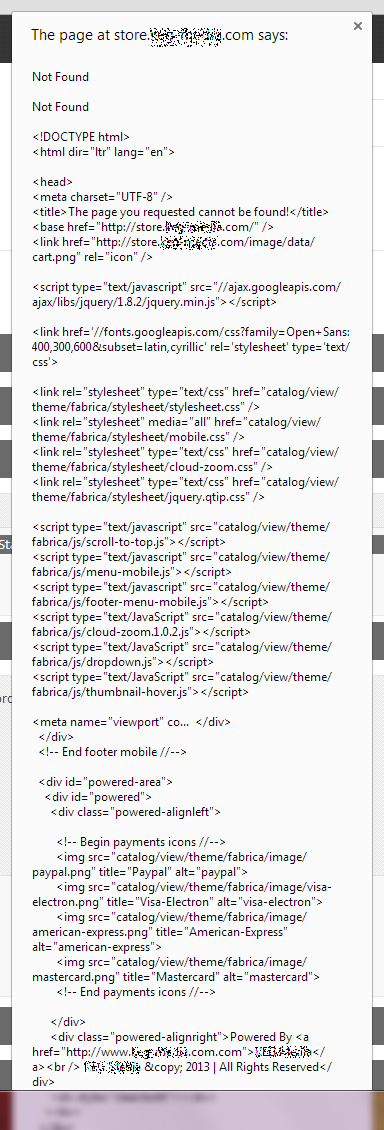The width and height of the screenshot is (384, 1130).
Task: Click the "&copy; 2013 | All Rights Reserved" line
Action: point(235,1067)
